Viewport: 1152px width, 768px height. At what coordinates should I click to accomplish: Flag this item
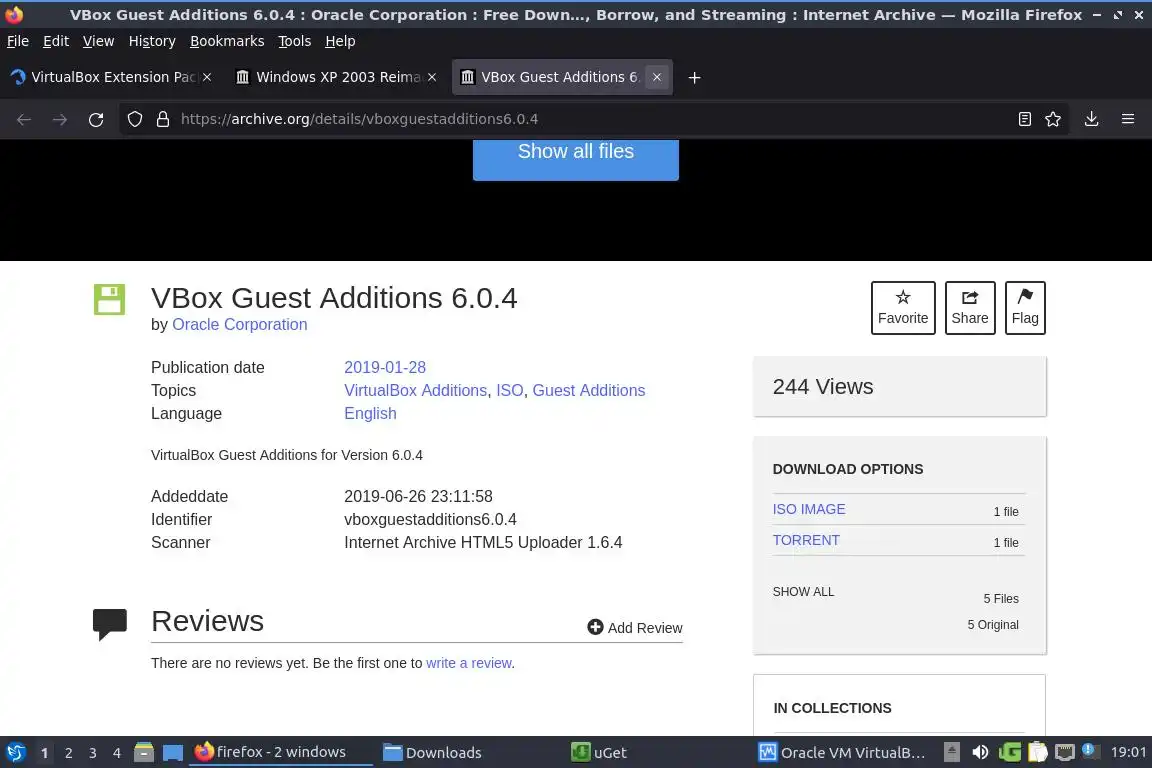1025,308
